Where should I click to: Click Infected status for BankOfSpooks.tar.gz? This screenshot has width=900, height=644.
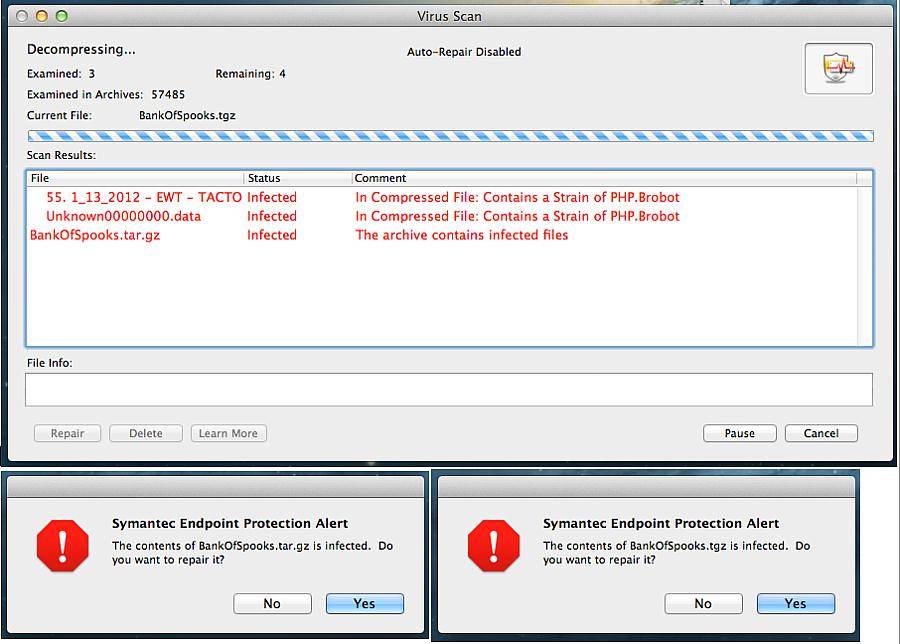272,235
